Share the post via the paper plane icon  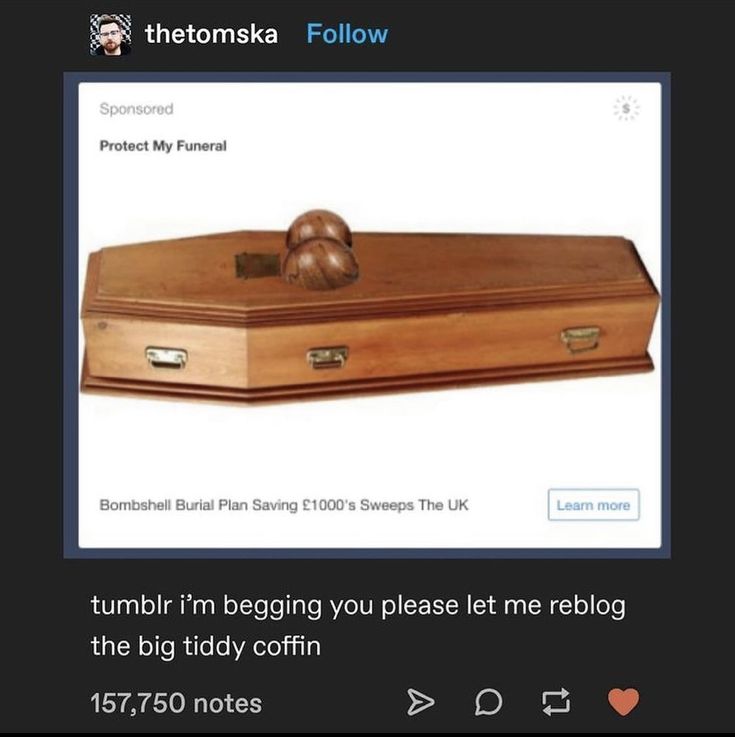click(x=420, y=702)
